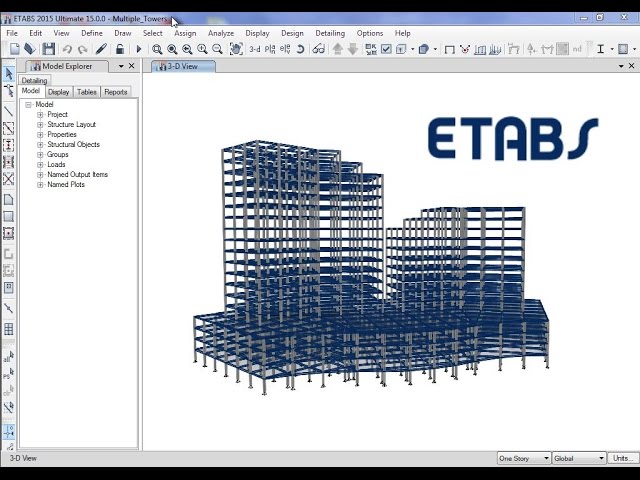The width and height of the screenshot is (640, 480).
Task: Click the Show Undeformed Shape icon
Action: point(449,49)
